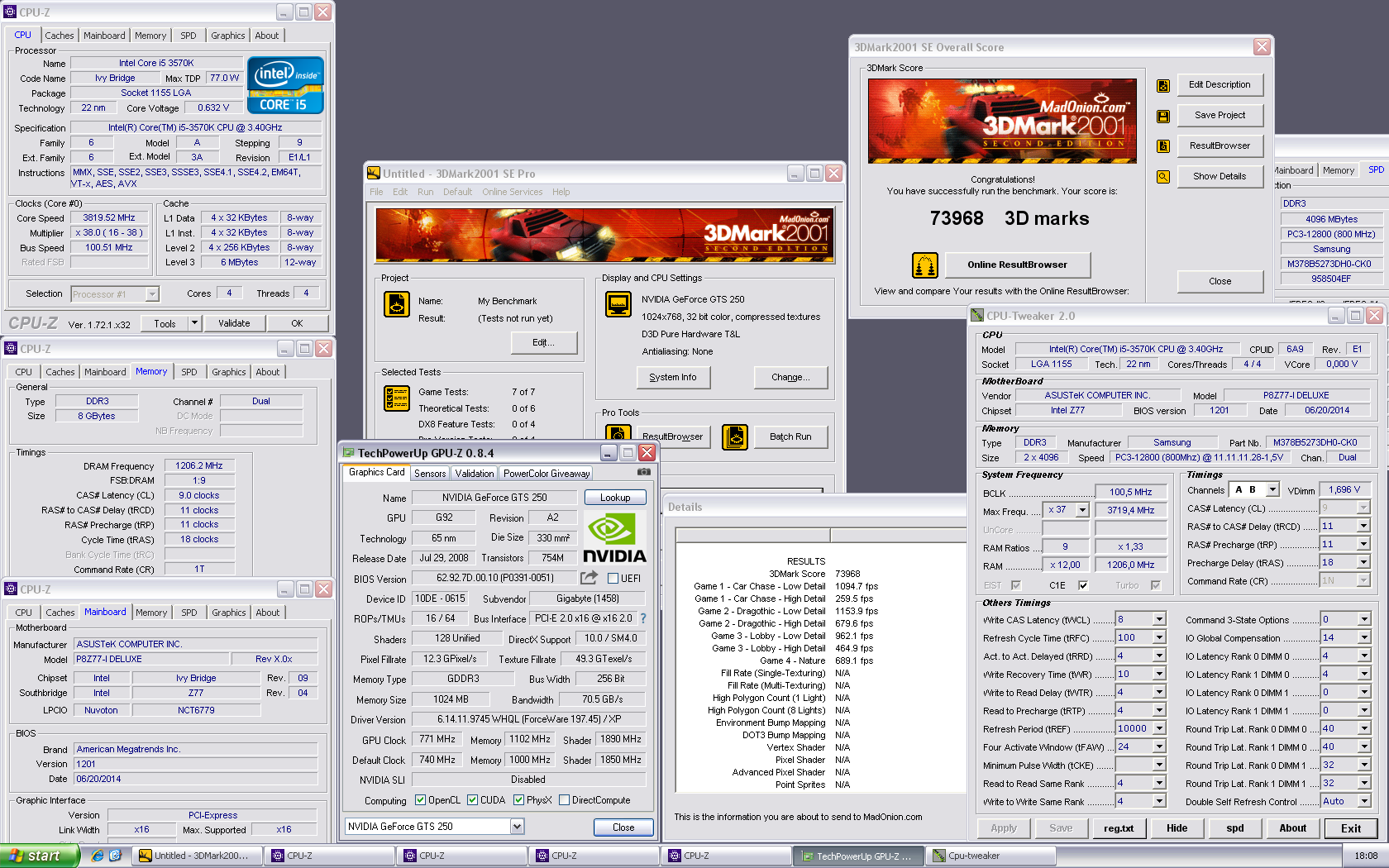Open the Processor #1 selection dropdown

click(x=152, y=294)
